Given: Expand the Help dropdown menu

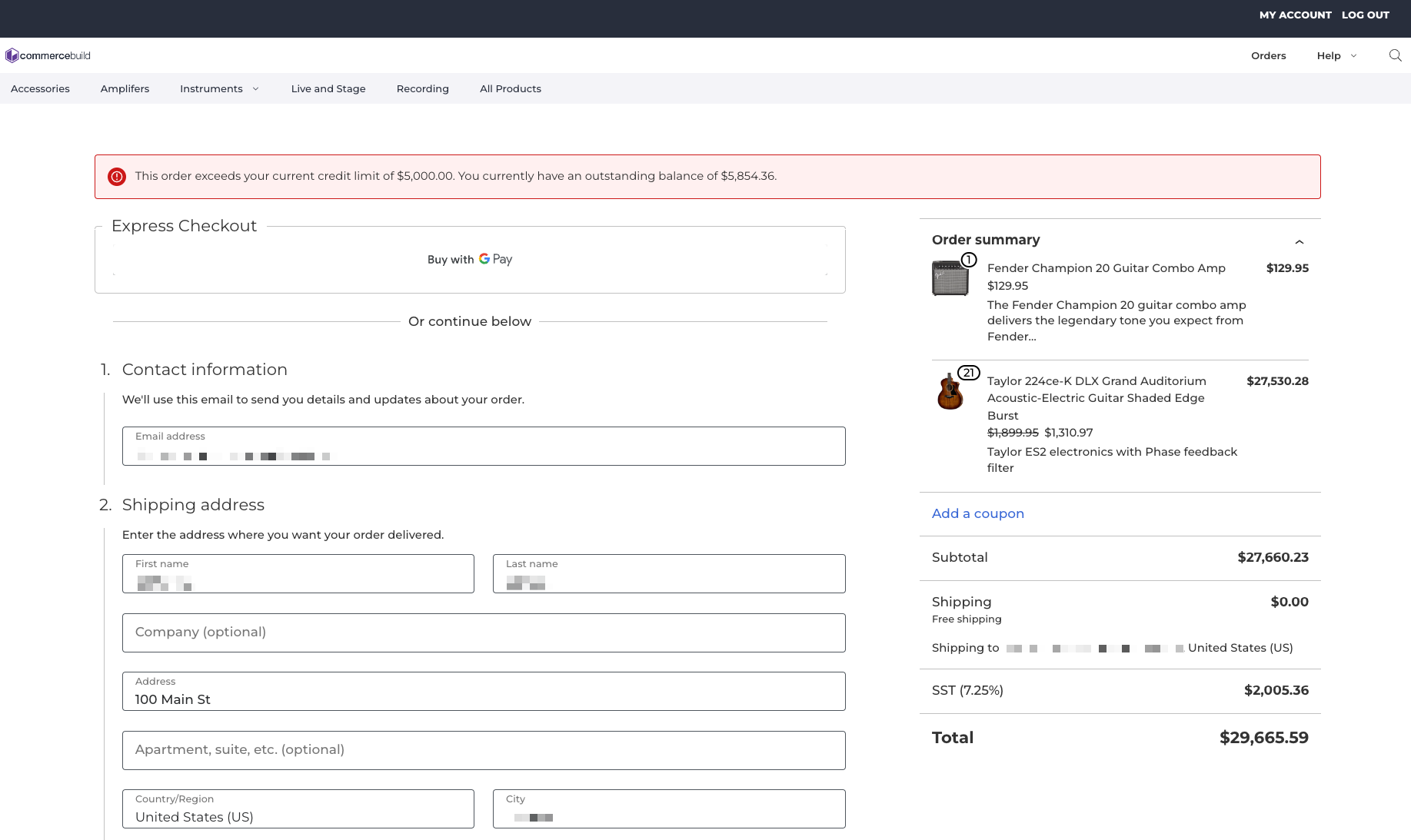Looking at the screenshot, I should click(1336, 55).
